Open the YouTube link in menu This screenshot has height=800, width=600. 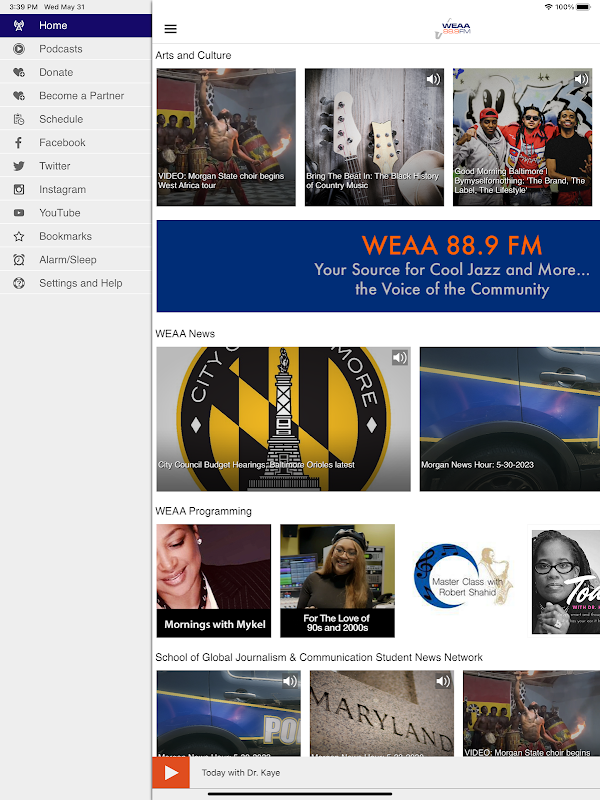click(x=76, y=213)
